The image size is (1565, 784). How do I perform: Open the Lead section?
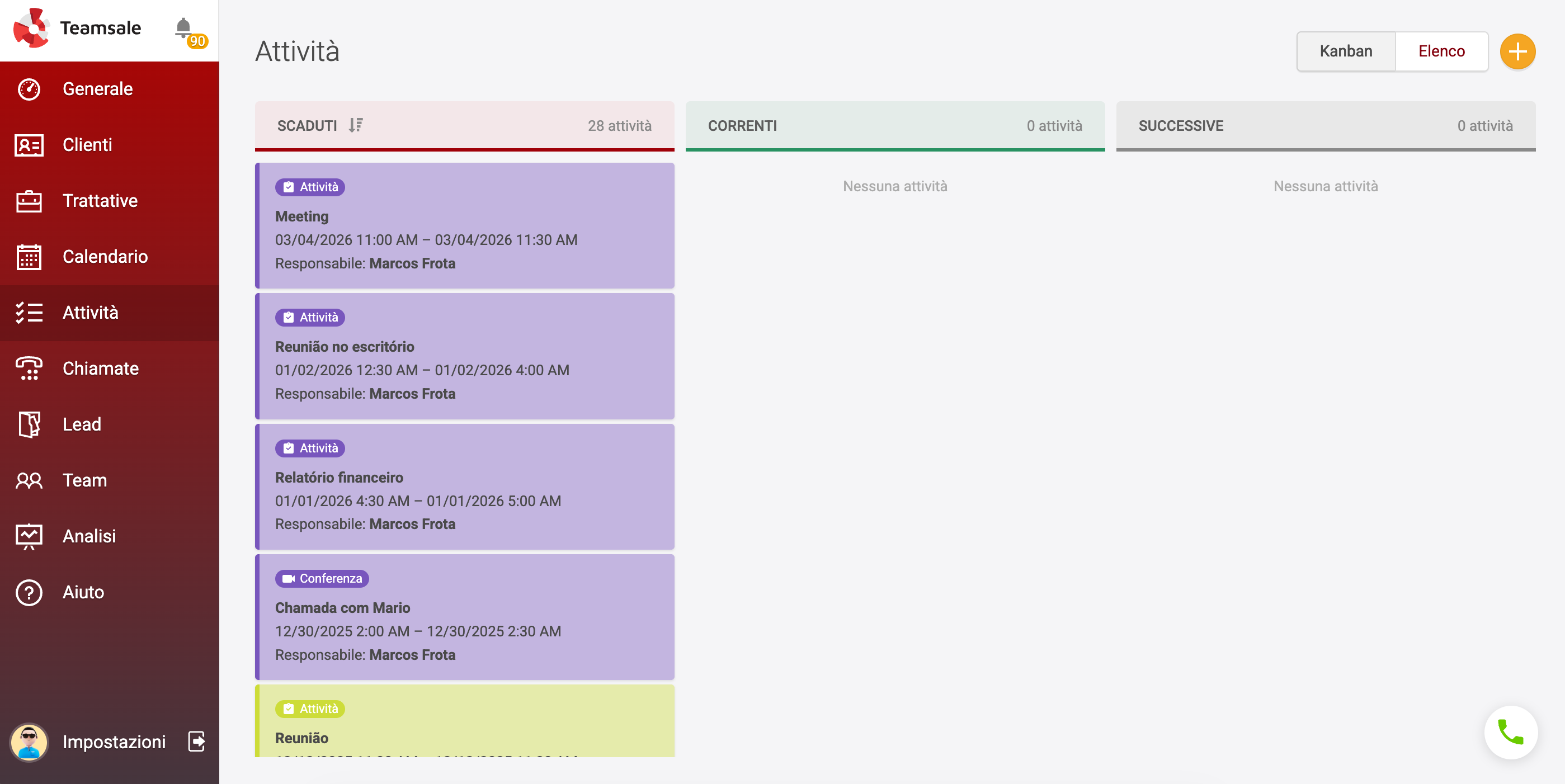(x=82, y=424)
